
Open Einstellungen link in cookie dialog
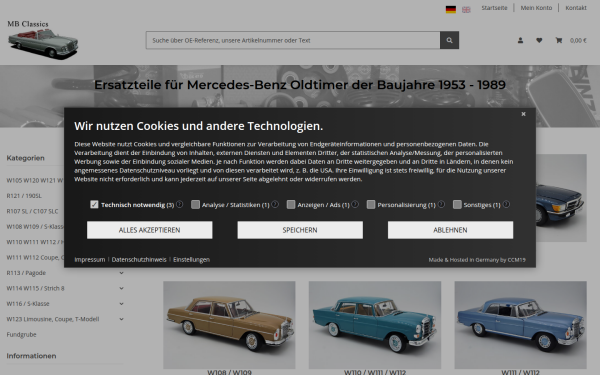pyautogui.click(x=191, y=259)
